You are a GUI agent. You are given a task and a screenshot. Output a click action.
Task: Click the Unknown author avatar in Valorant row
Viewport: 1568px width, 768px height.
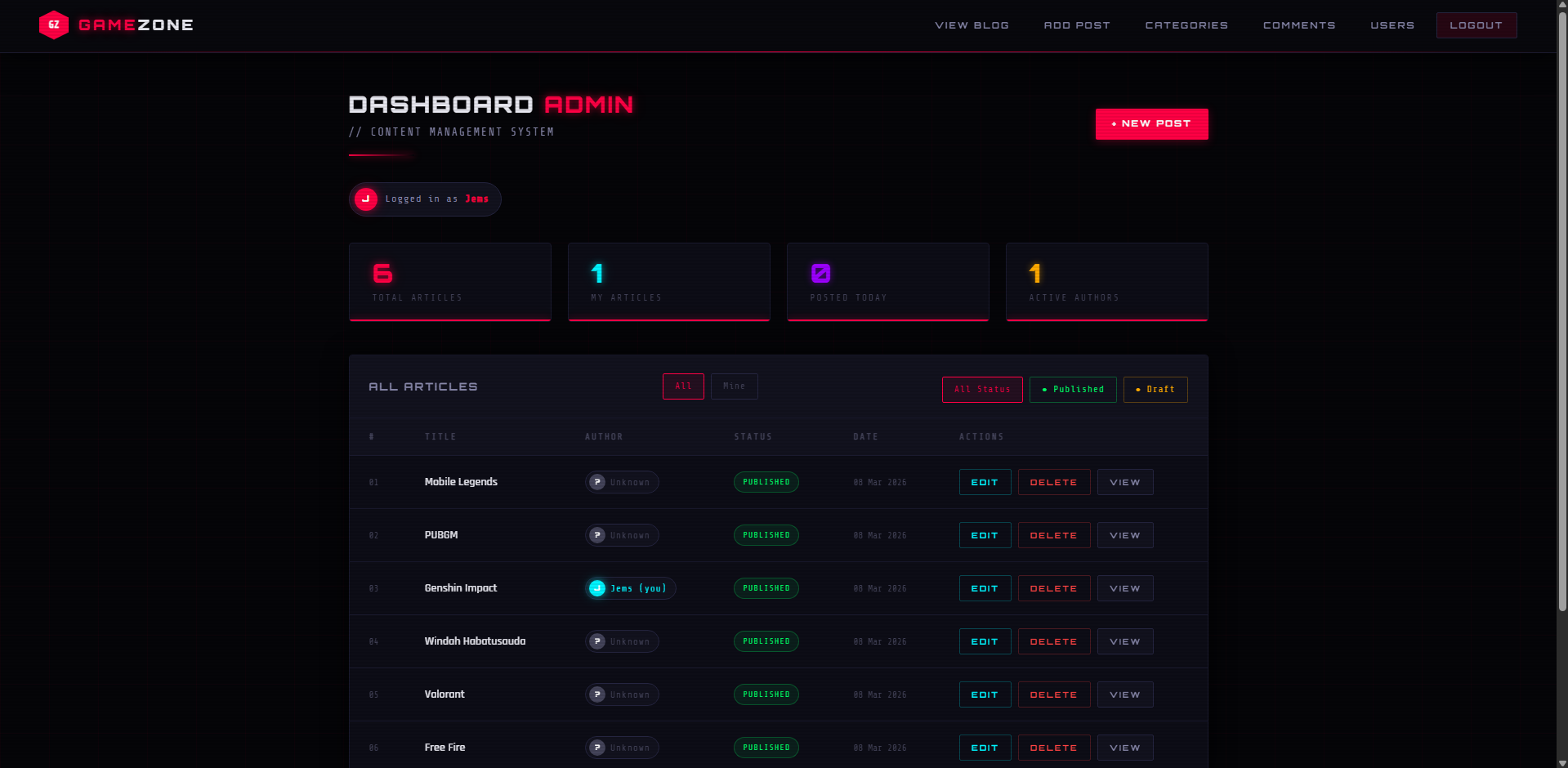pos(597,694)
